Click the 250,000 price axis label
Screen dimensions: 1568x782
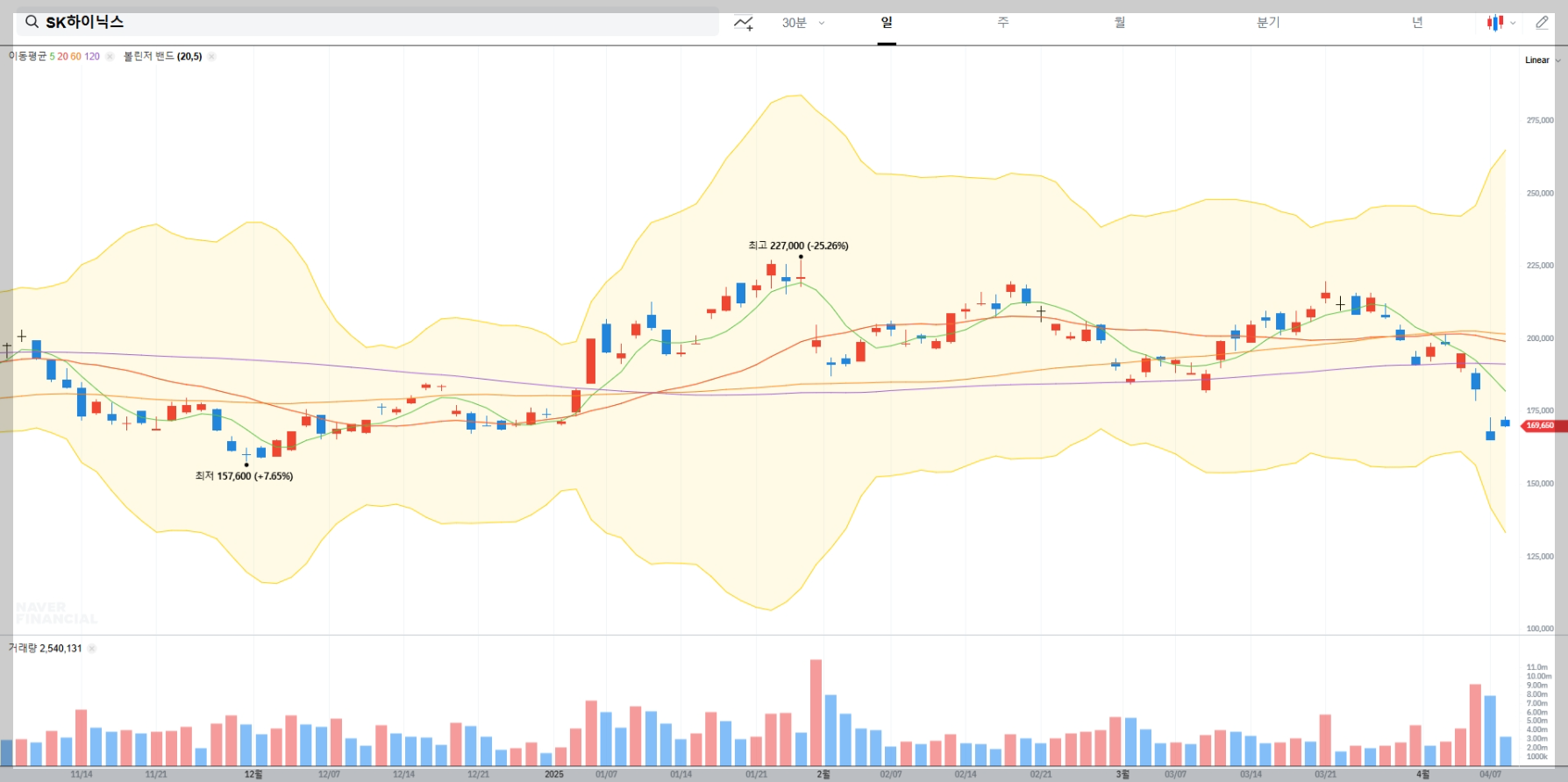click(x=1540, y=193)
